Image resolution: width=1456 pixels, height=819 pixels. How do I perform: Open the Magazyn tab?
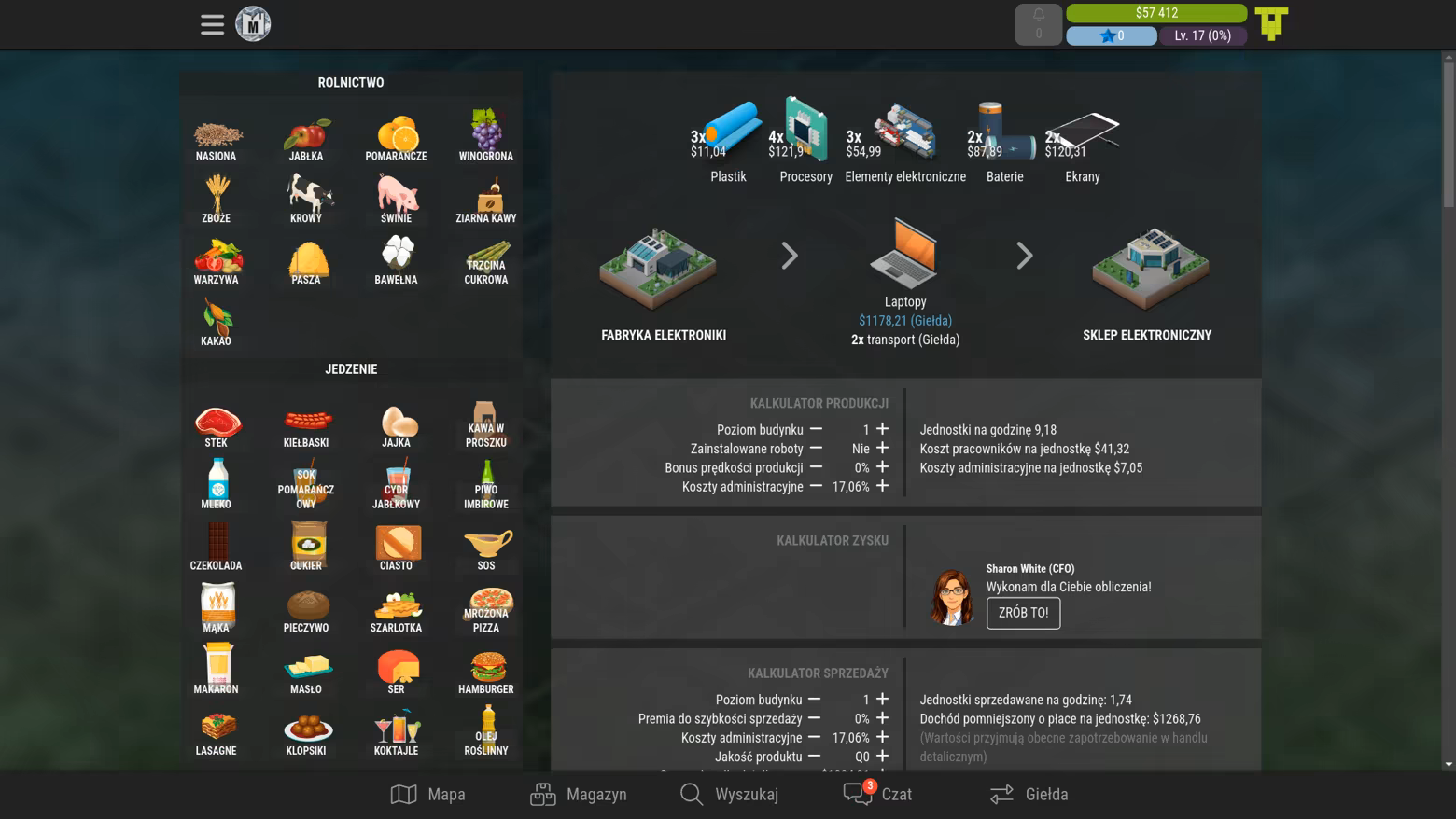coord(579,795)
